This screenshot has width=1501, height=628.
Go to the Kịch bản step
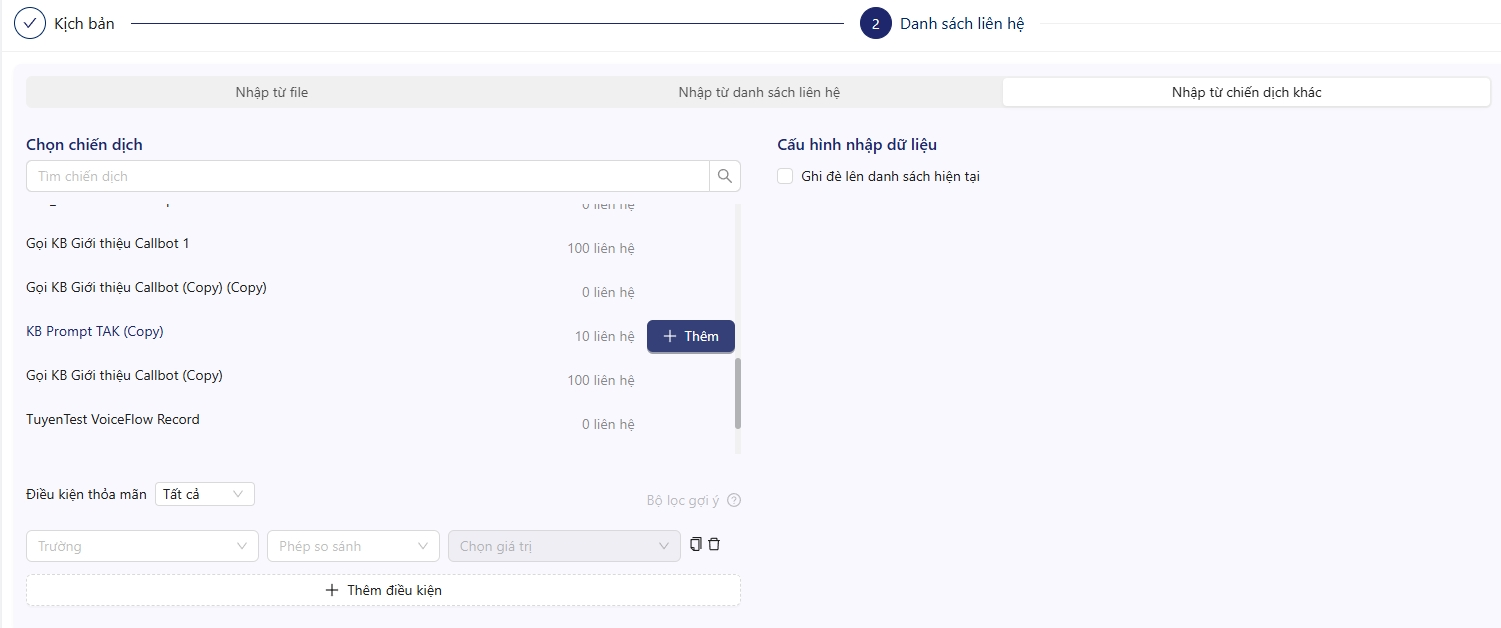click(x=85, y=23)
